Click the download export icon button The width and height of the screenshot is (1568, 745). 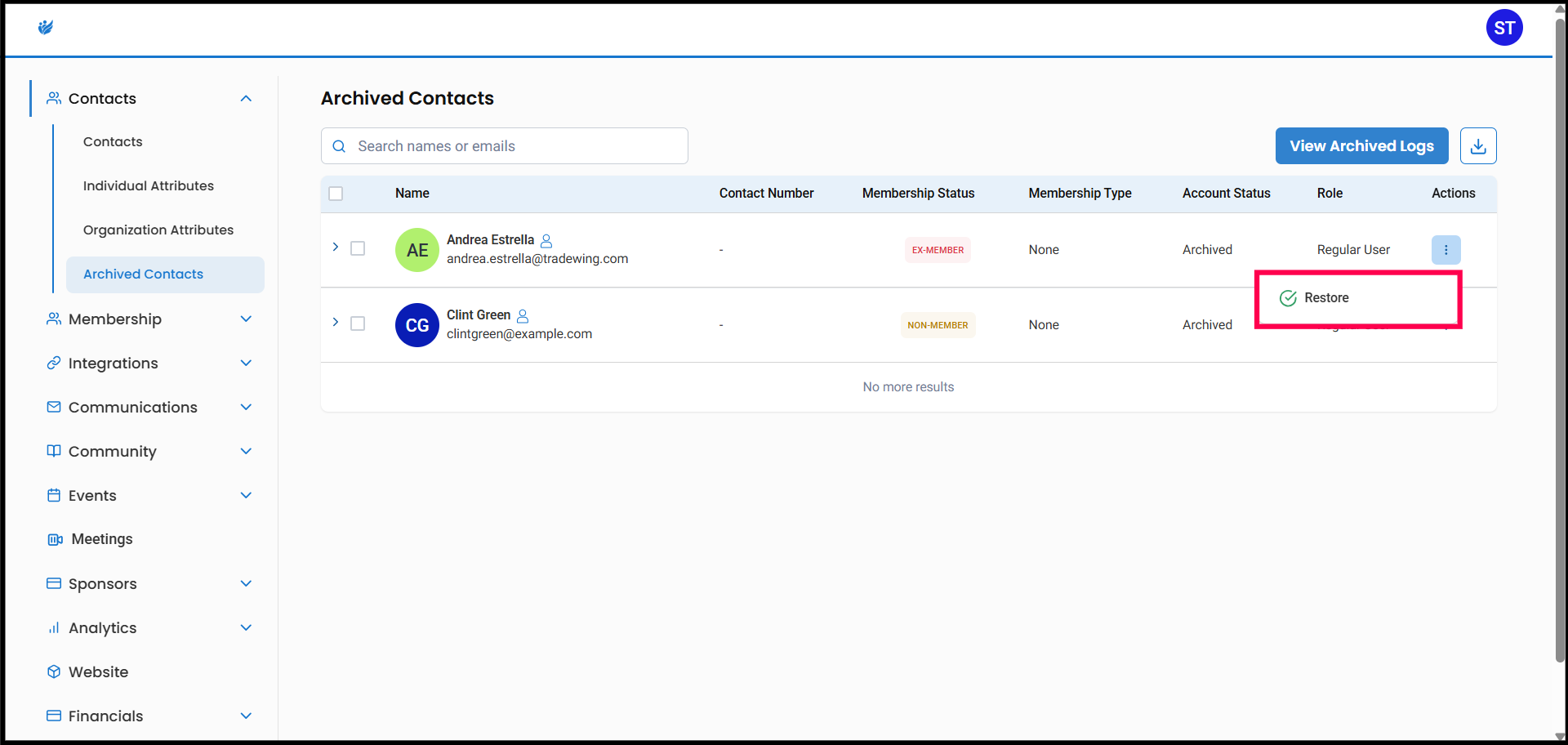(x=1478, y=146)
